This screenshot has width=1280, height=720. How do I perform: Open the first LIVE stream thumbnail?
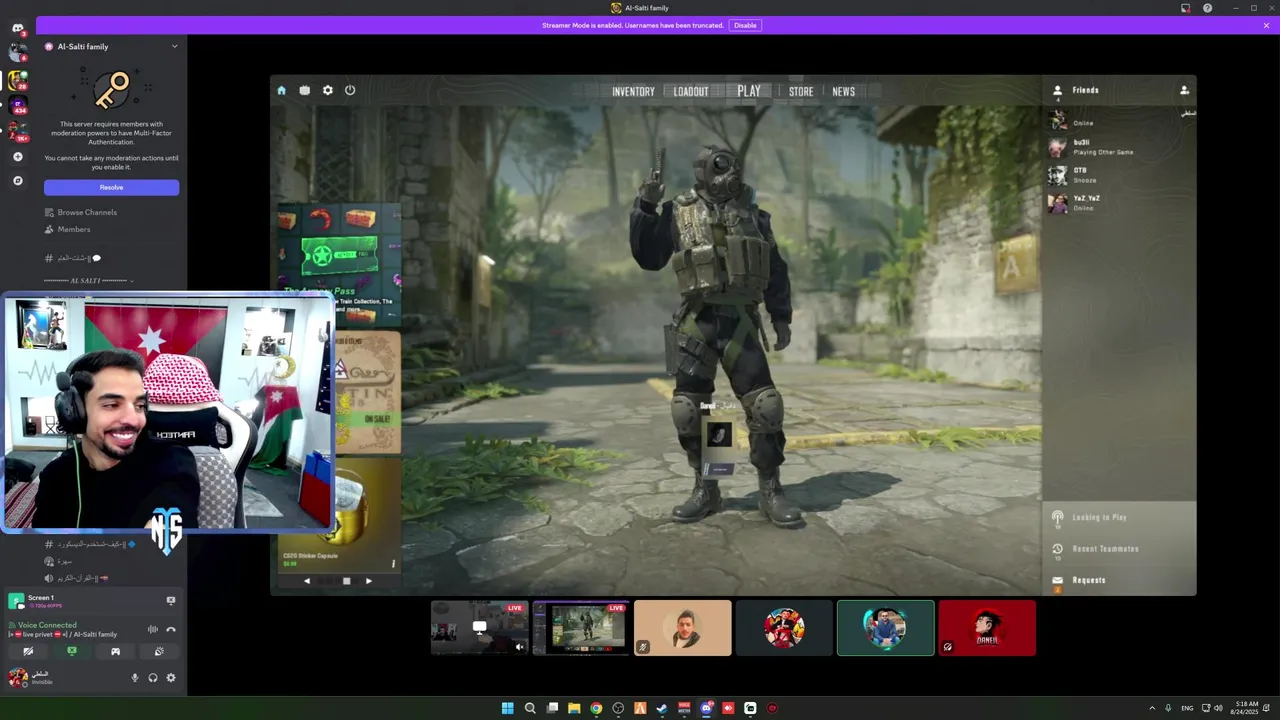point(479,628)
